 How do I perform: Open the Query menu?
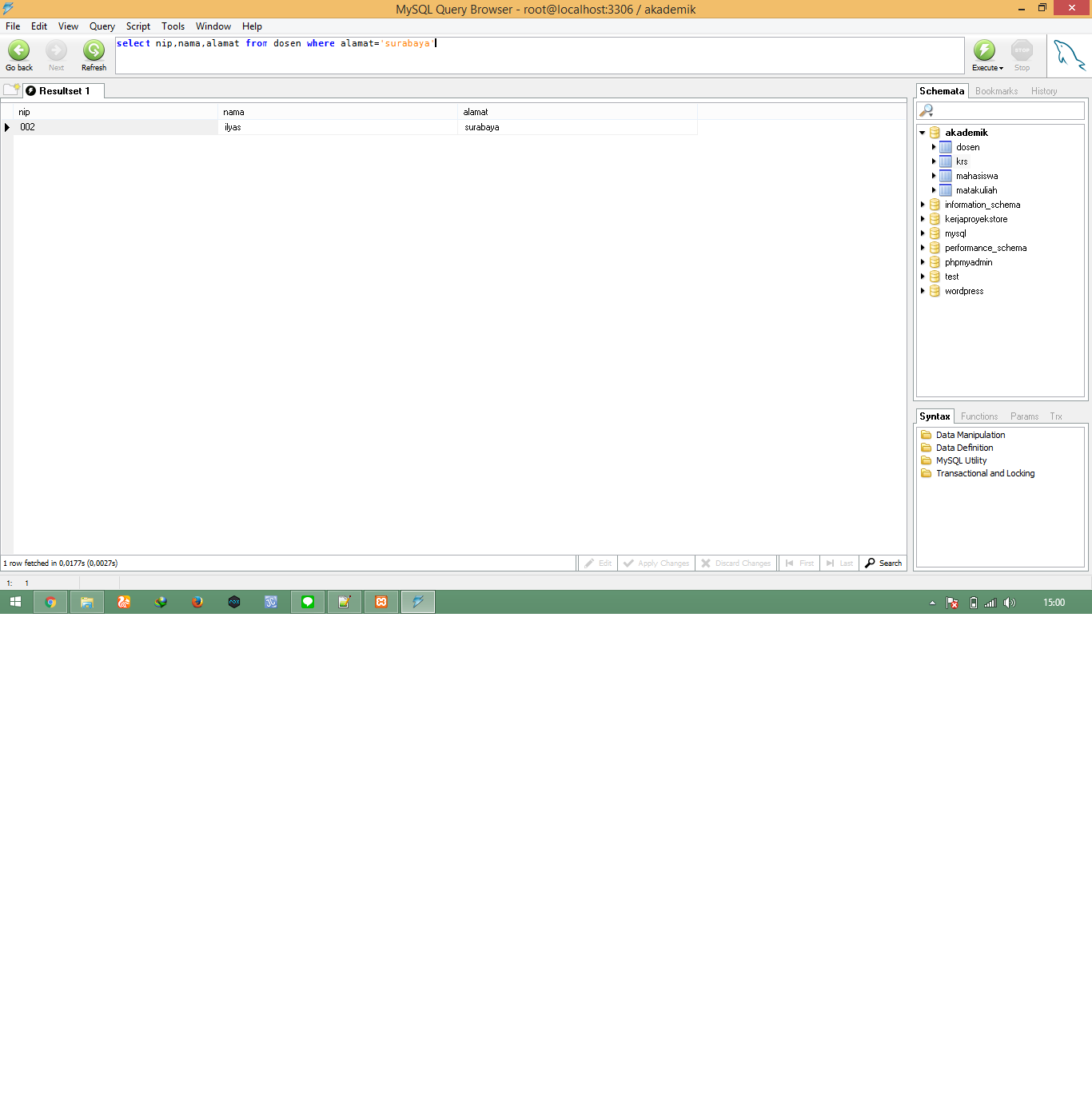tap(102, 26)
